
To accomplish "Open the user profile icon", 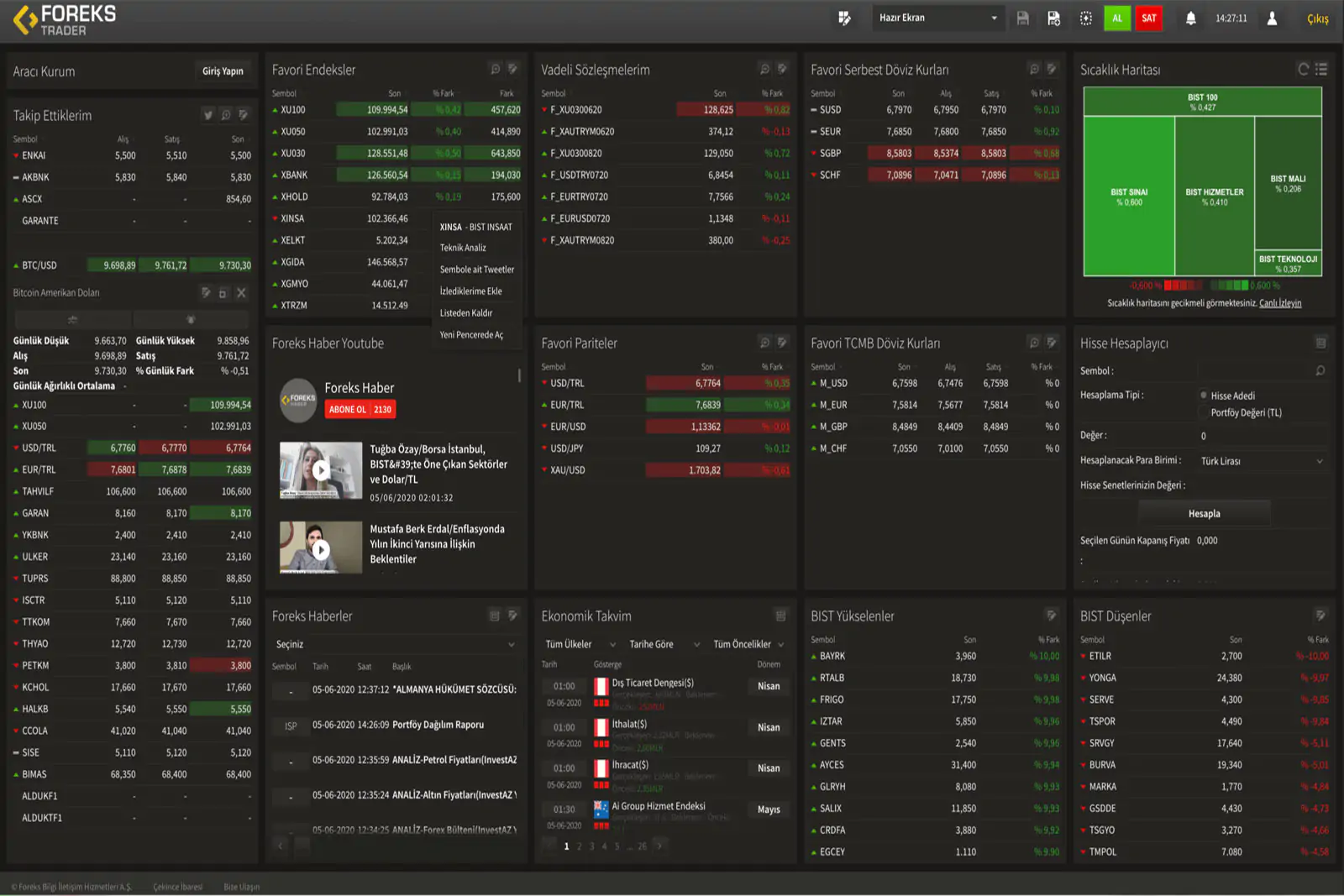I will pos(1272,18).
